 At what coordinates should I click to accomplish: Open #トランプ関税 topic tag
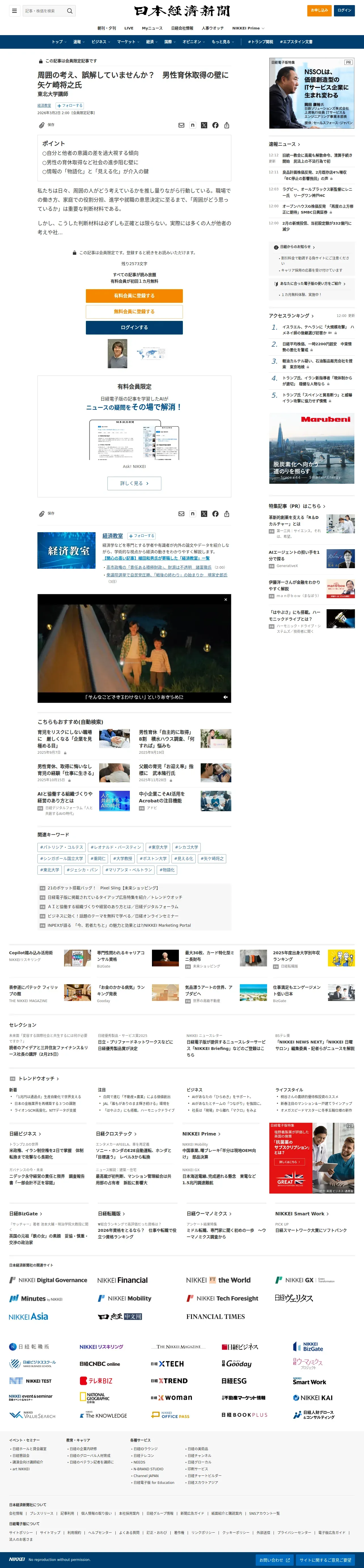tap(260, 42)
